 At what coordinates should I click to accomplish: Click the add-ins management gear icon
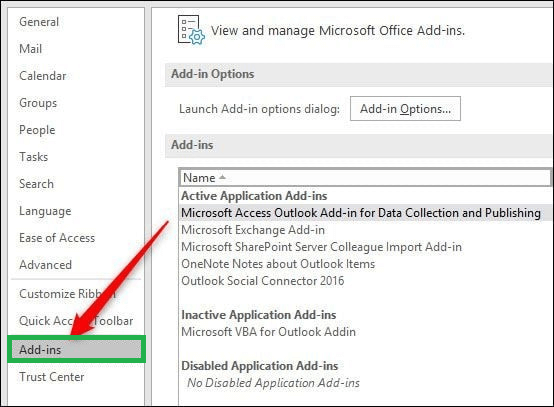pyautogui.click(x=191, y=30)
